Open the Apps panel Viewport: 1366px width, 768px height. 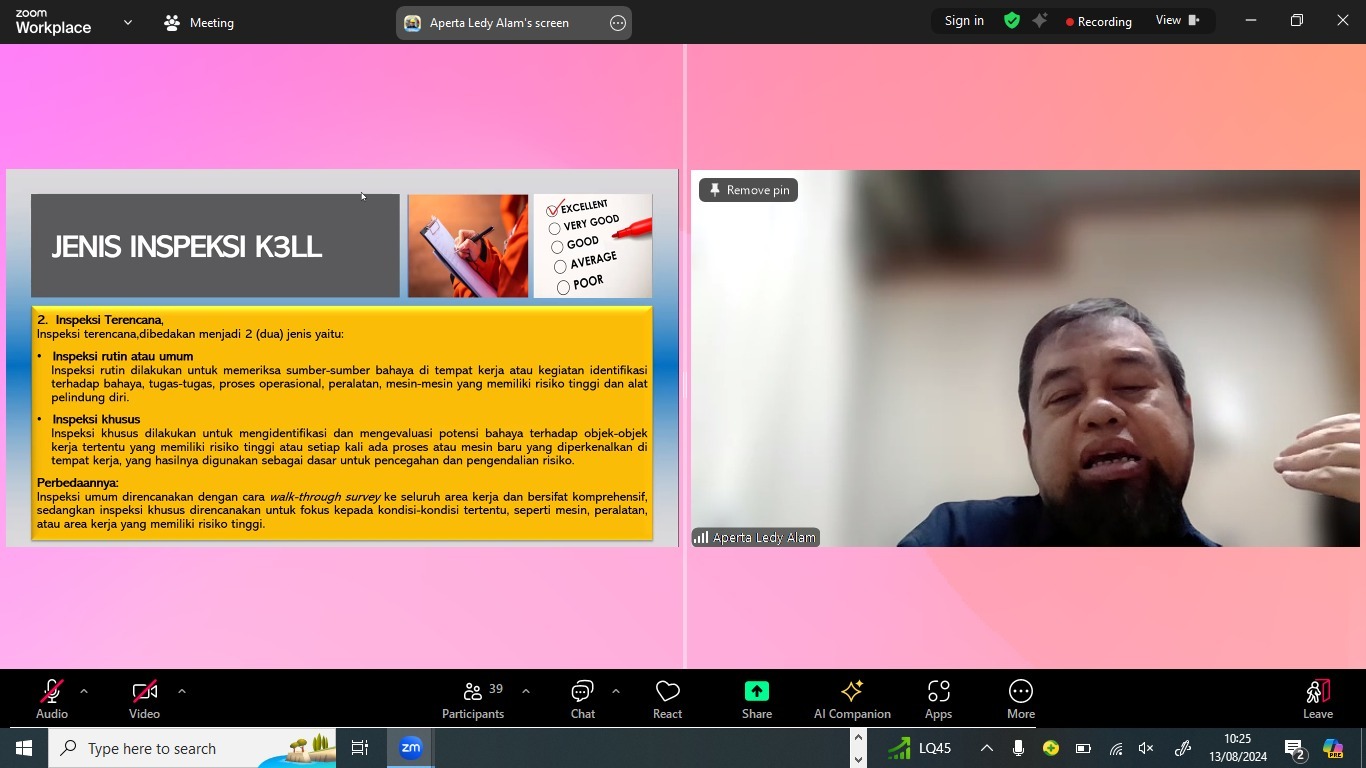tap(938, 699)
